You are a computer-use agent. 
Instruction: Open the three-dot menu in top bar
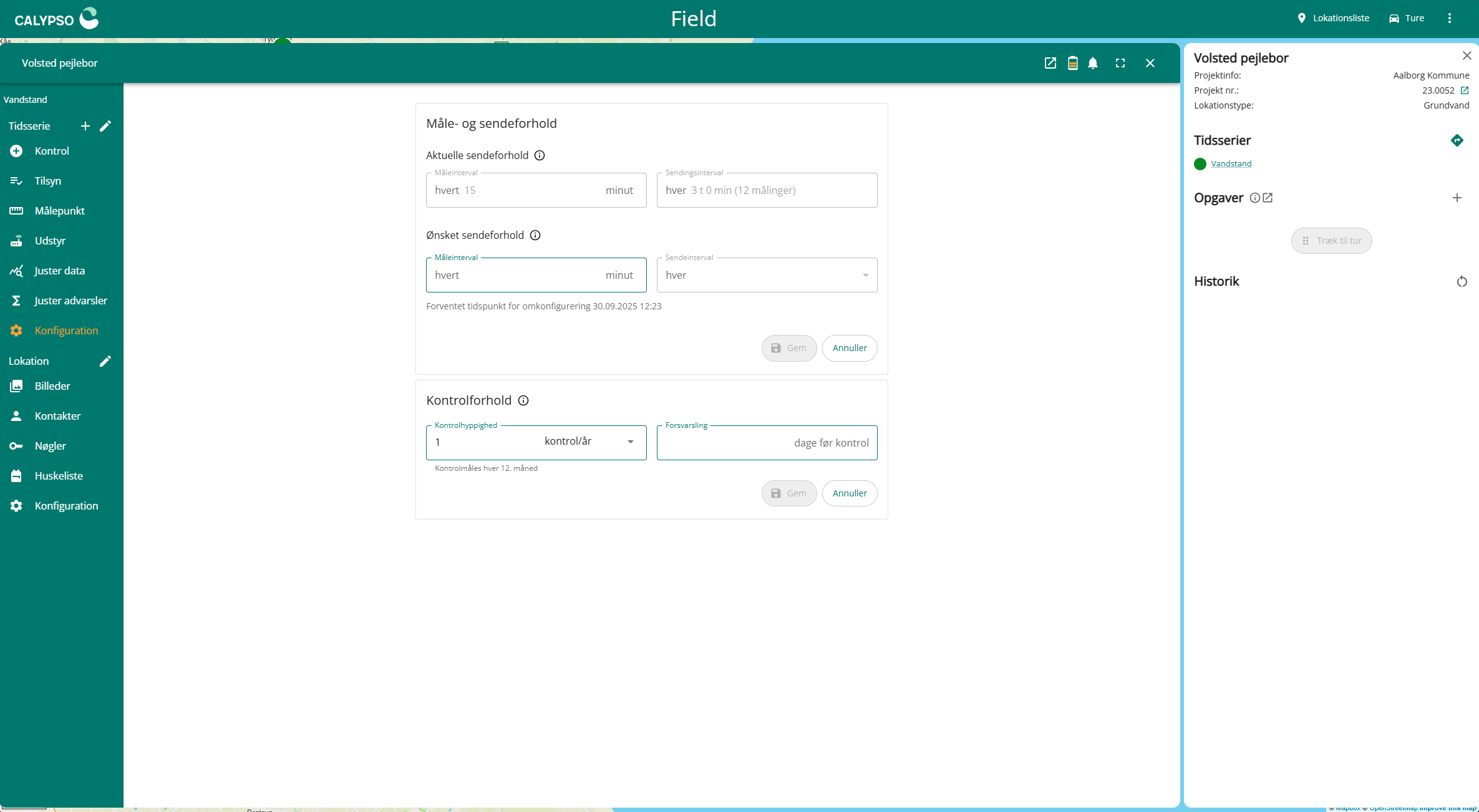(x=1449, y=18)
